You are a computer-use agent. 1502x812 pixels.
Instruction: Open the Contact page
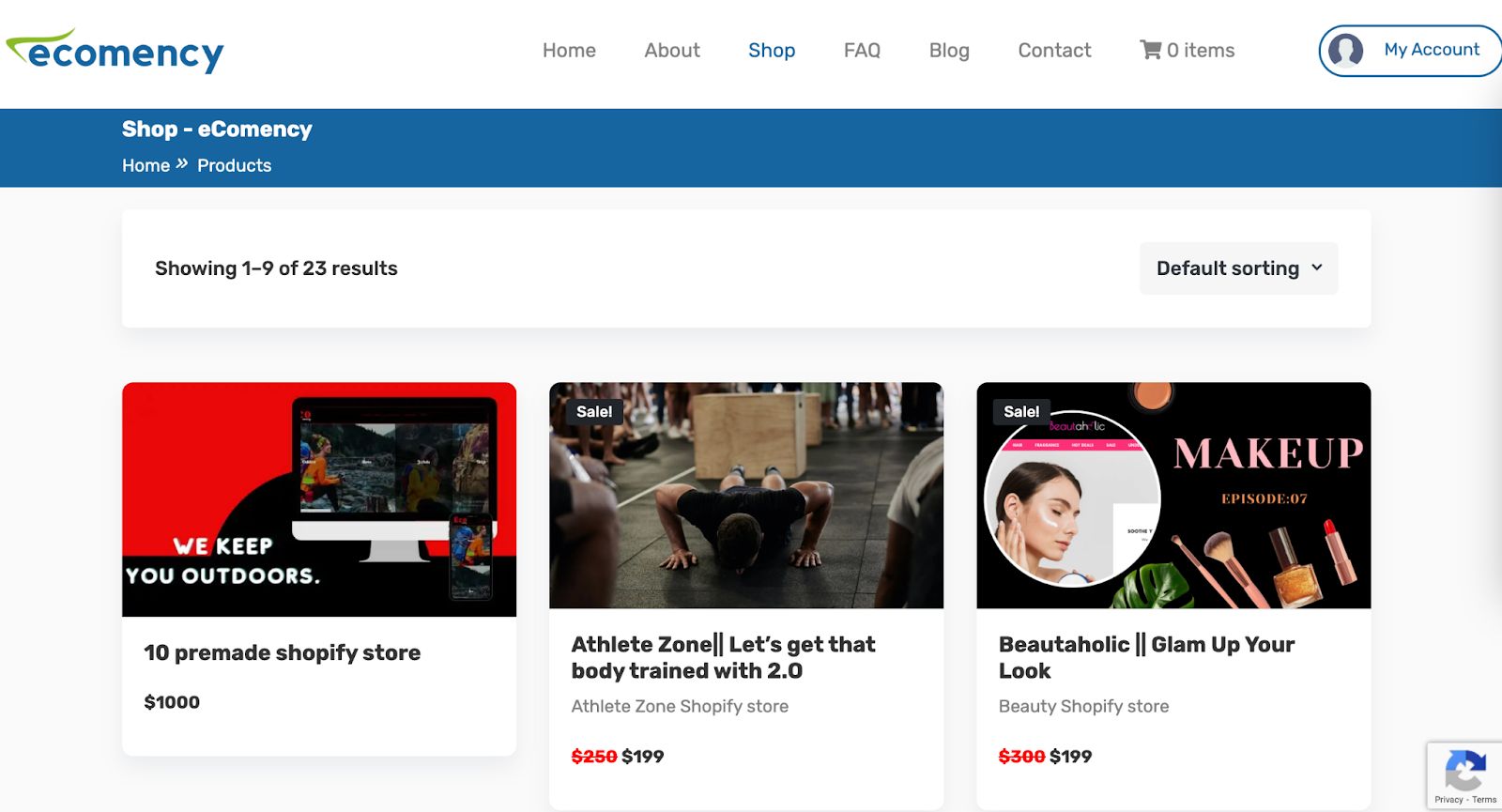tap(1054, 51)
